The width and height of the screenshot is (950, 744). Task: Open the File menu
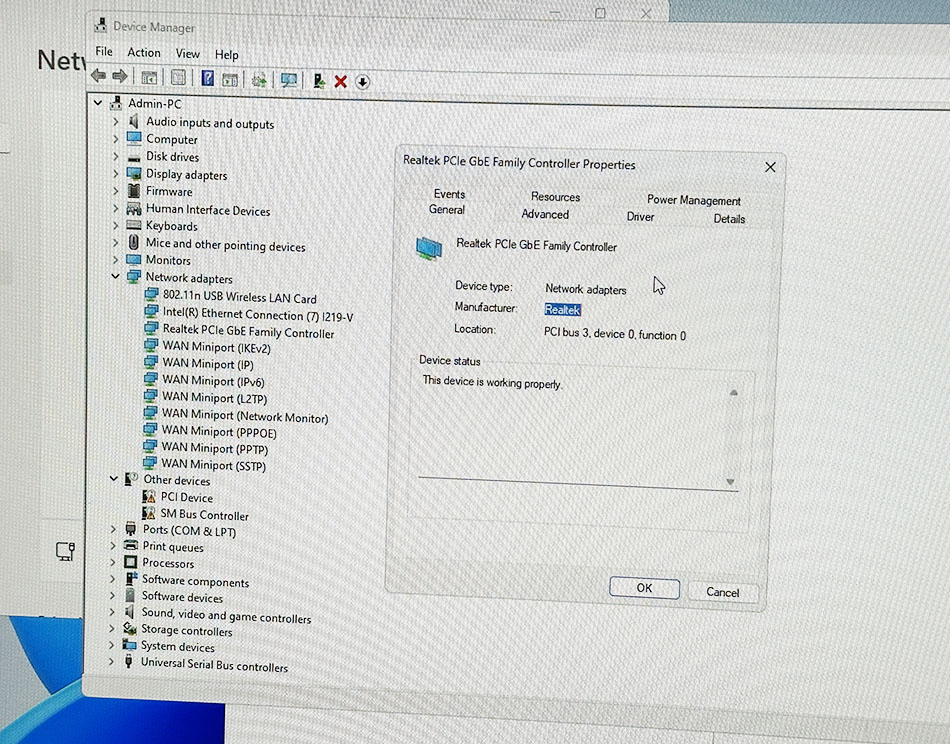point(104,51)
